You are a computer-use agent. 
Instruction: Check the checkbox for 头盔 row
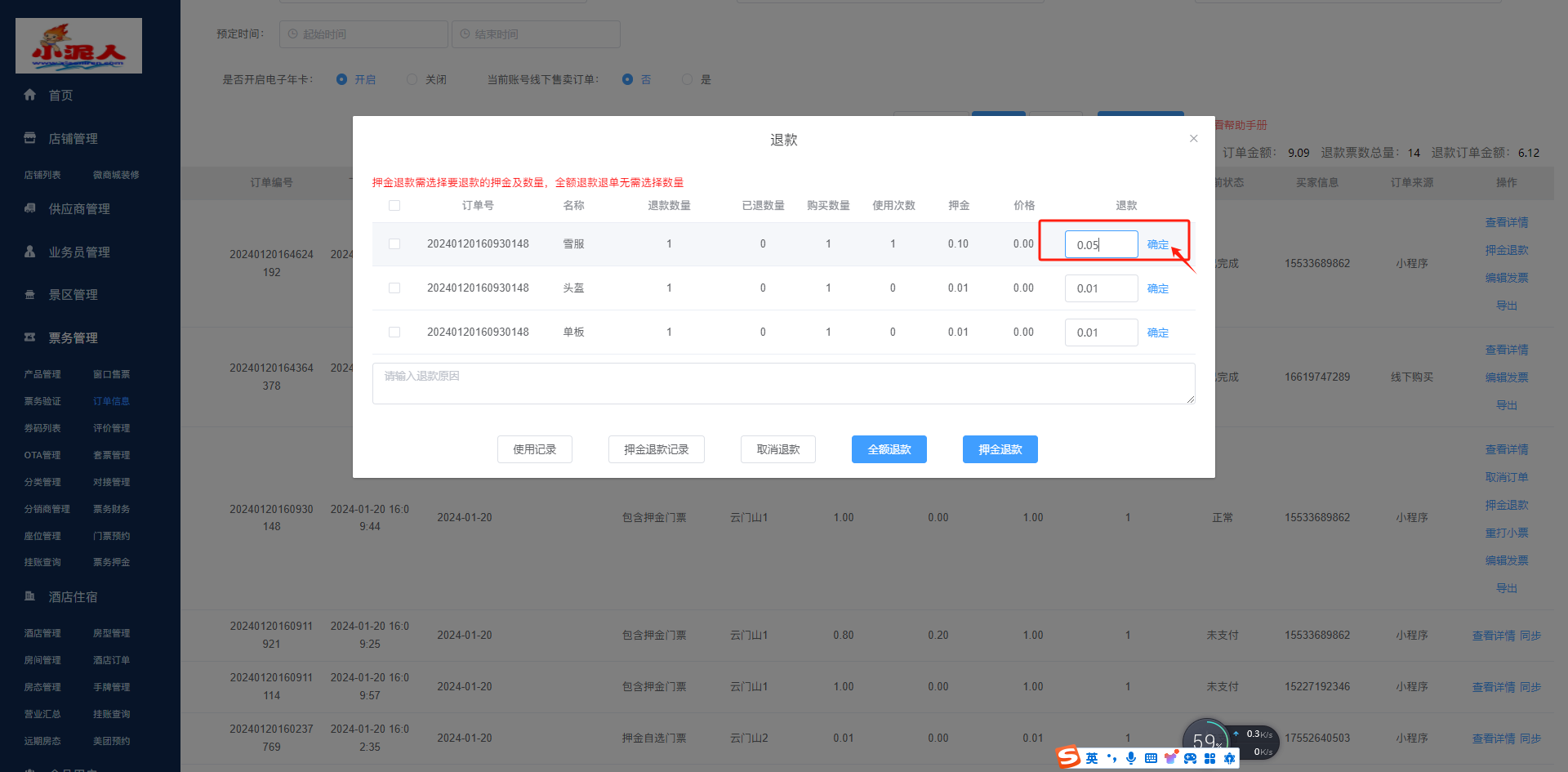[394, 288]
